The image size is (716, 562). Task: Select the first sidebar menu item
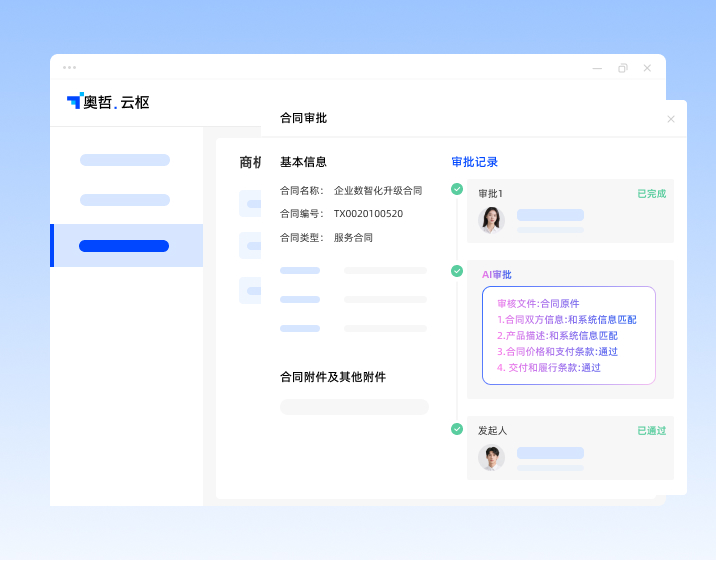click(x=124, y=160)
